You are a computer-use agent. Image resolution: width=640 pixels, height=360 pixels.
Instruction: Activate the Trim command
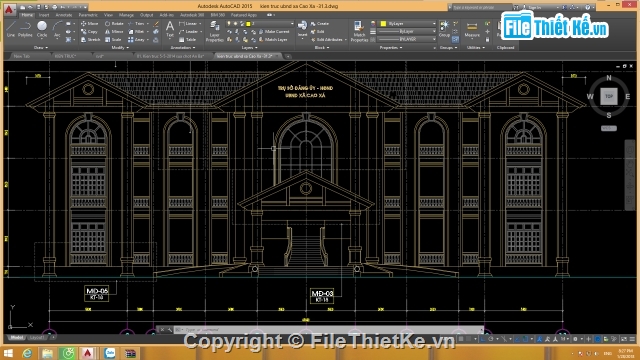(137, 24)
